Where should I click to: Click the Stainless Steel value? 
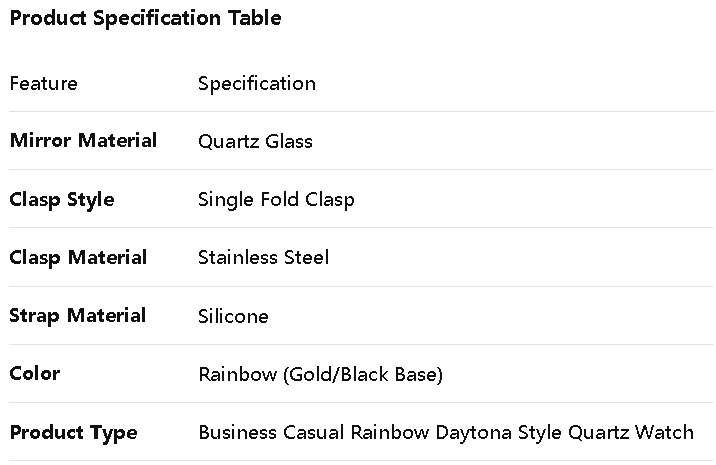coord(263,257)
